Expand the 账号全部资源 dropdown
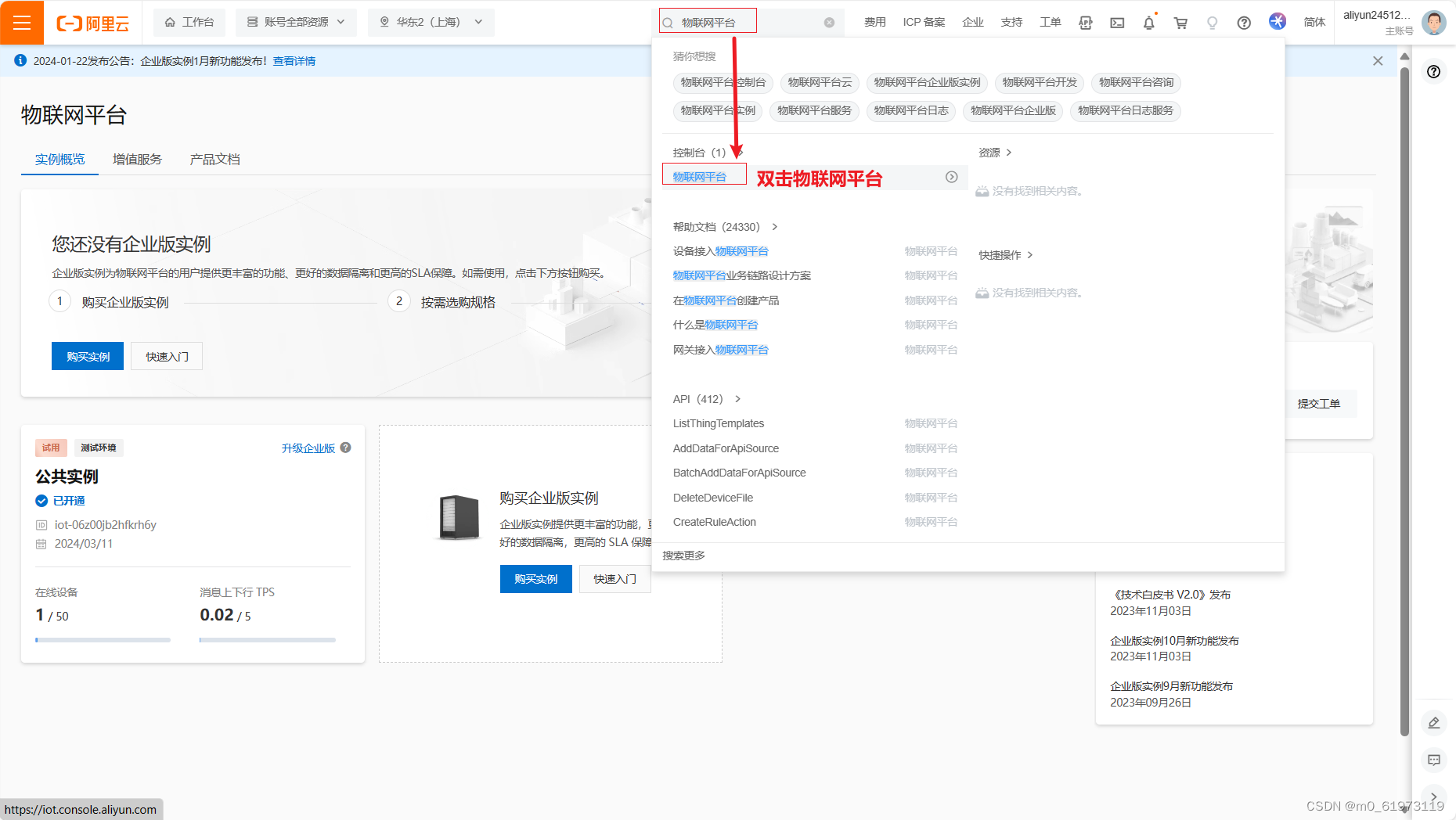The width and height of the screenshot is (1456, 820). [296, 22]
